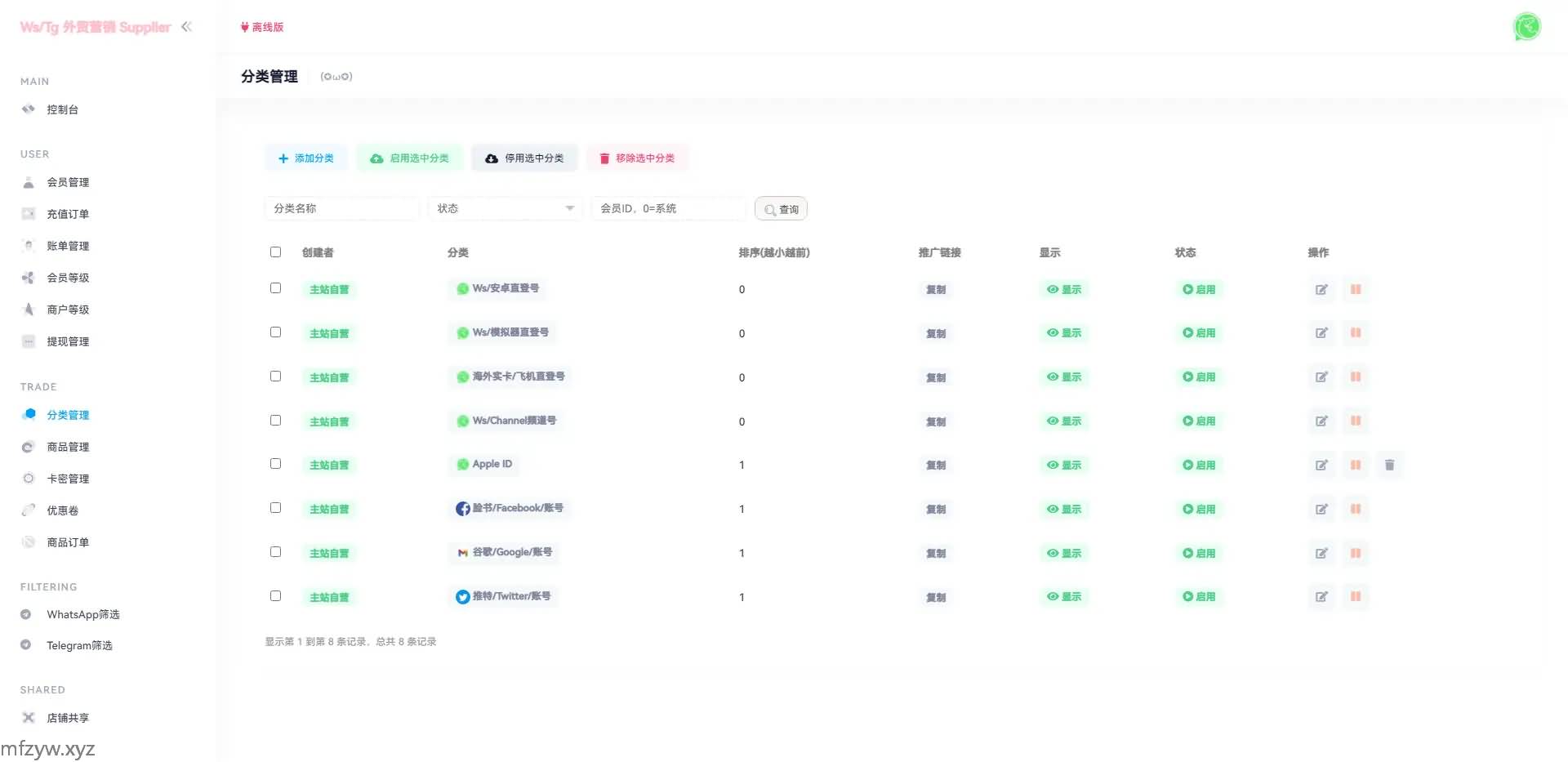Toggle the select-all checkbox in table header
This screenshot has width=1568, height=762.
275,252
